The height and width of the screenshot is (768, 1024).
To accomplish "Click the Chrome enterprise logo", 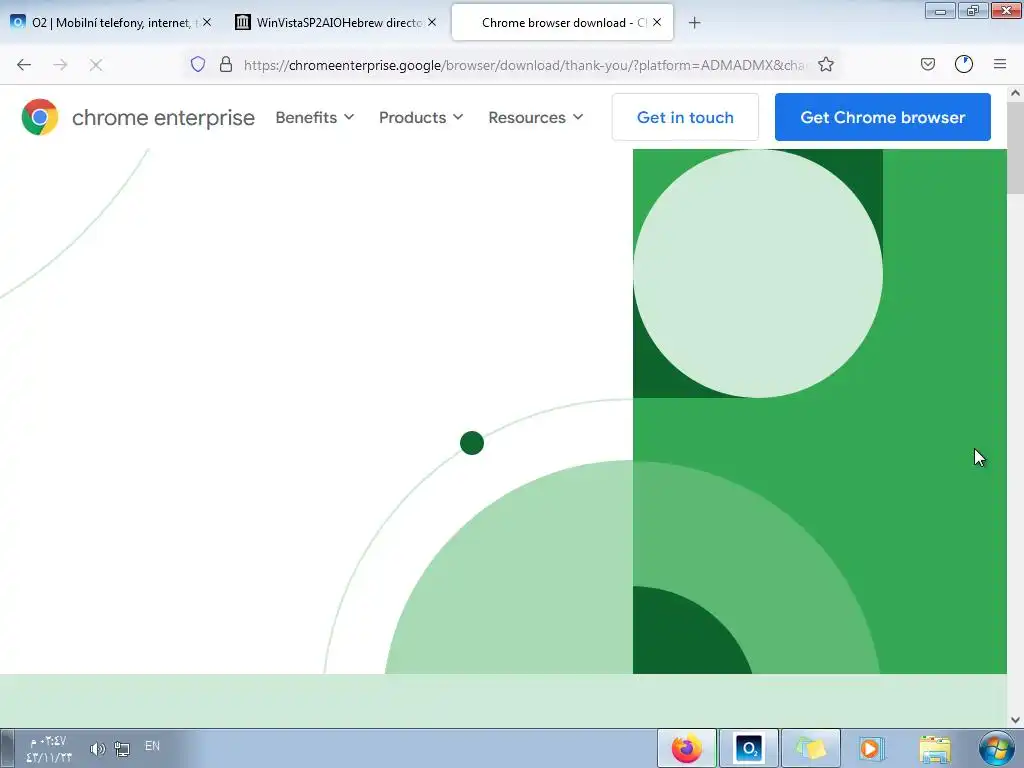I will tap(40, 117).
